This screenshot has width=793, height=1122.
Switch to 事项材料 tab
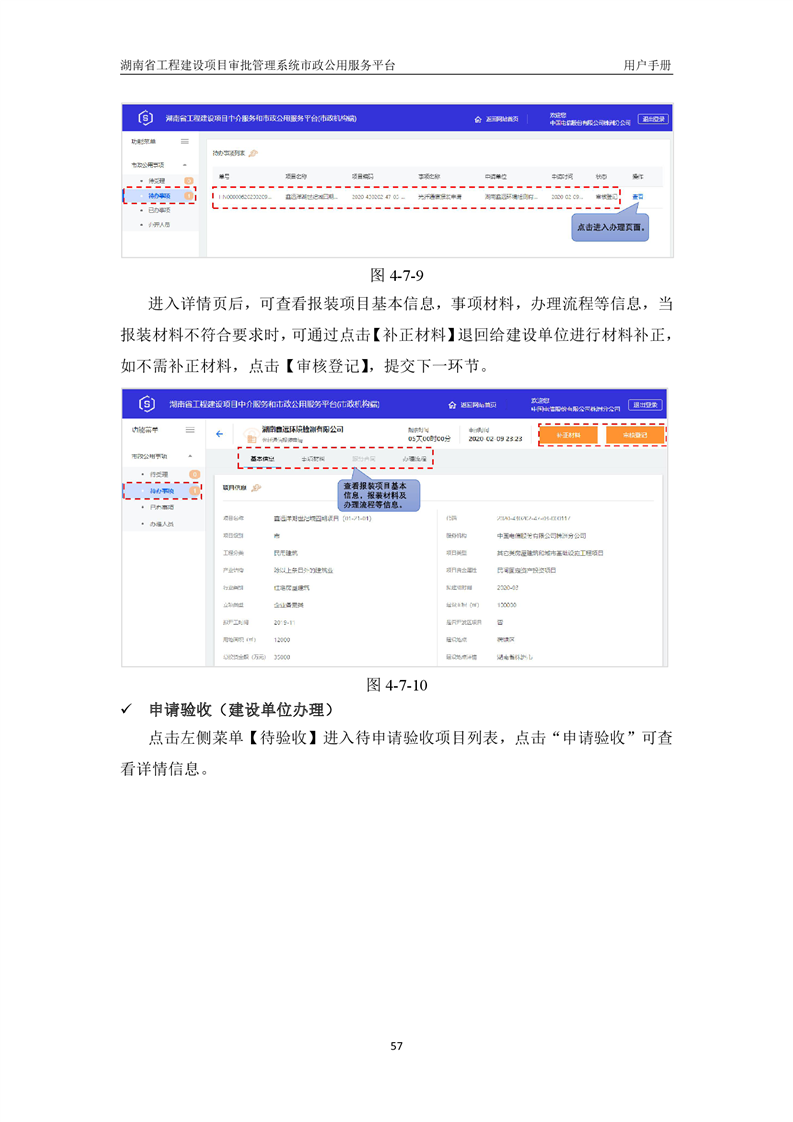tap(313, 459)
